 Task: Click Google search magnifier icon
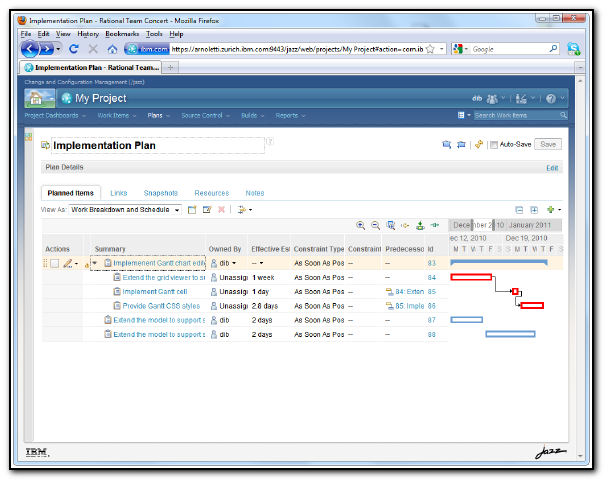coord(553,49)
